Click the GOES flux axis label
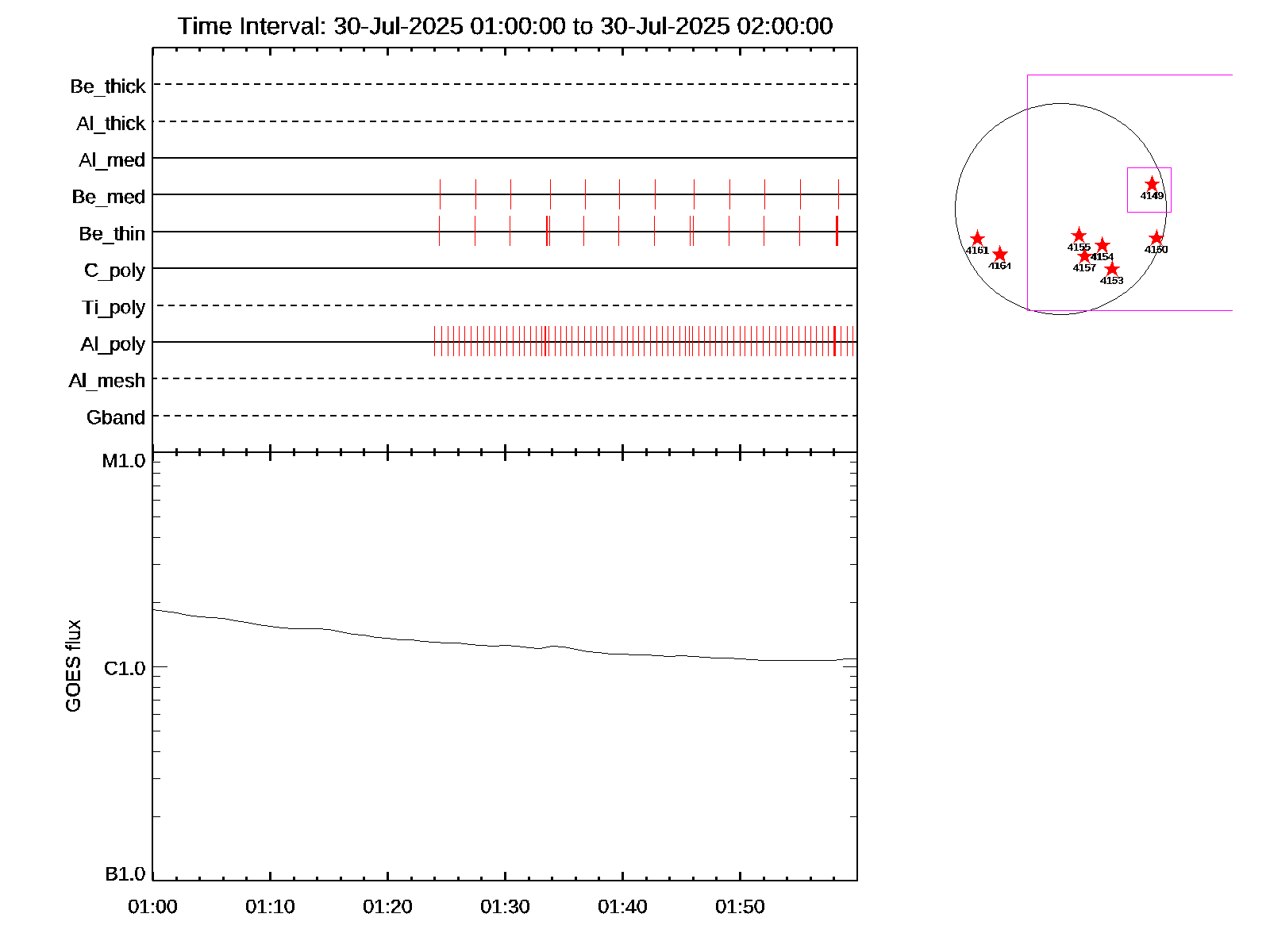1270x952 pixels. 73,666
